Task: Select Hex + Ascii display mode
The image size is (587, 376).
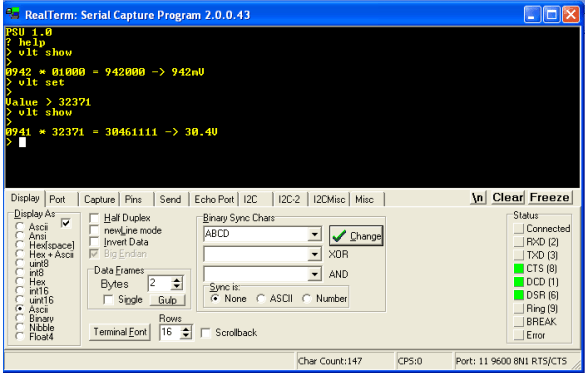Action: coord(19,254)
